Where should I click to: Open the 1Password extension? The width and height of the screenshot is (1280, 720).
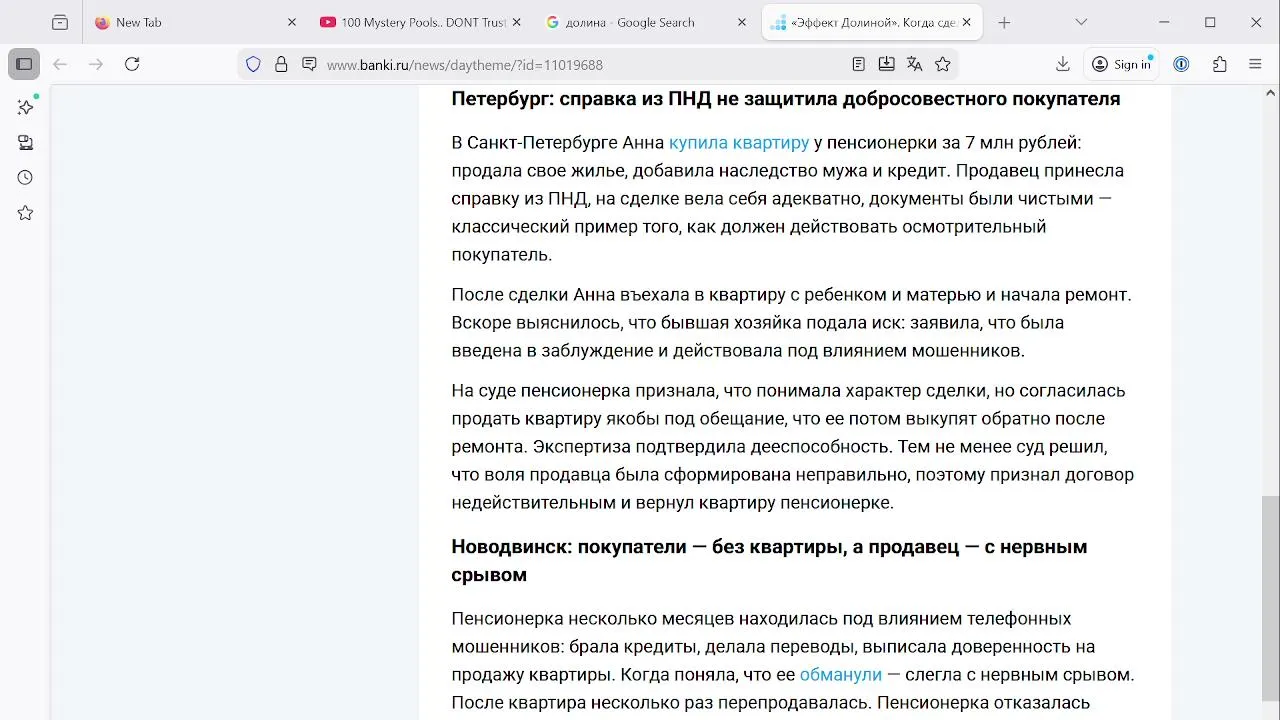pos(1181,64)
